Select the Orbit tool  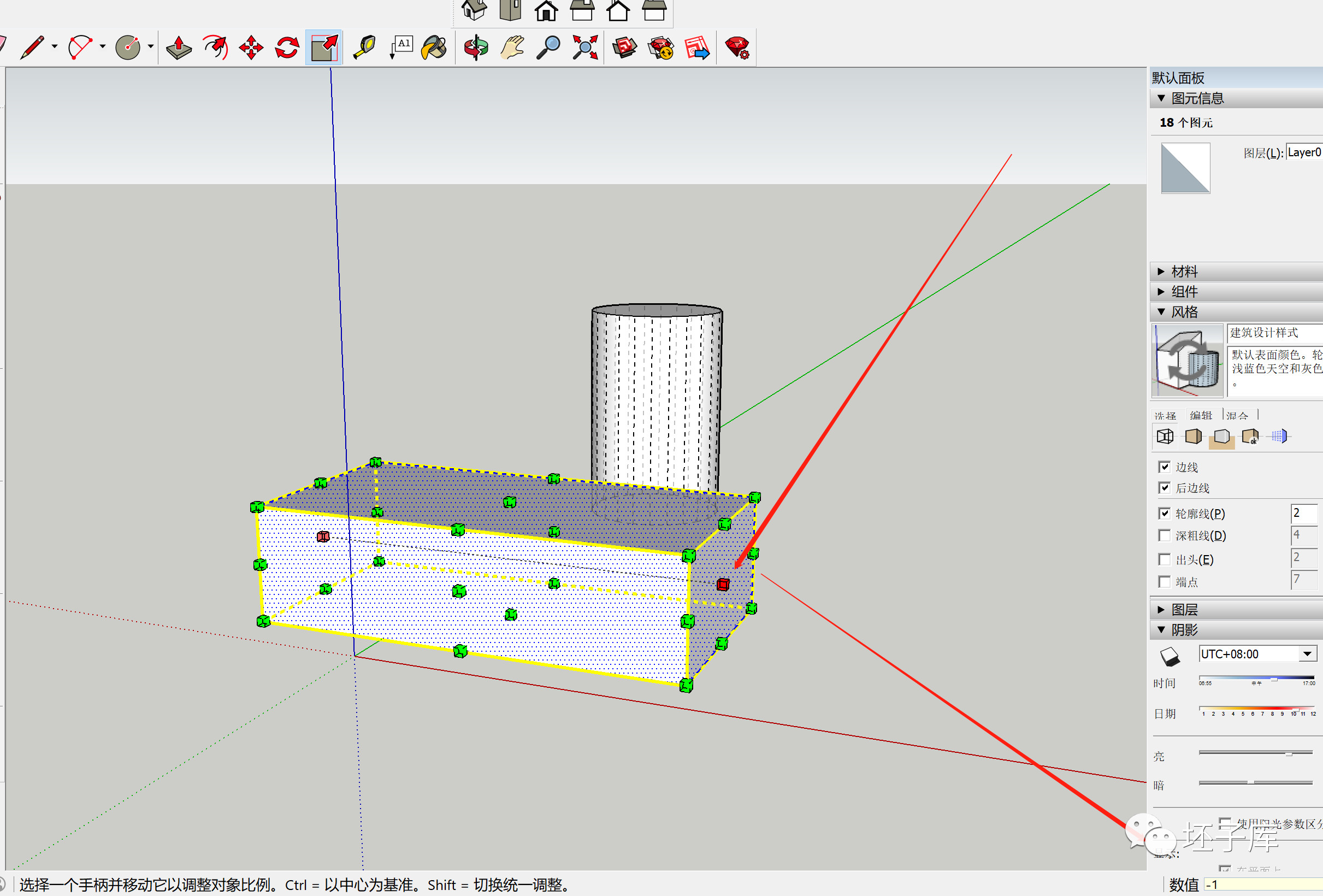476,47
